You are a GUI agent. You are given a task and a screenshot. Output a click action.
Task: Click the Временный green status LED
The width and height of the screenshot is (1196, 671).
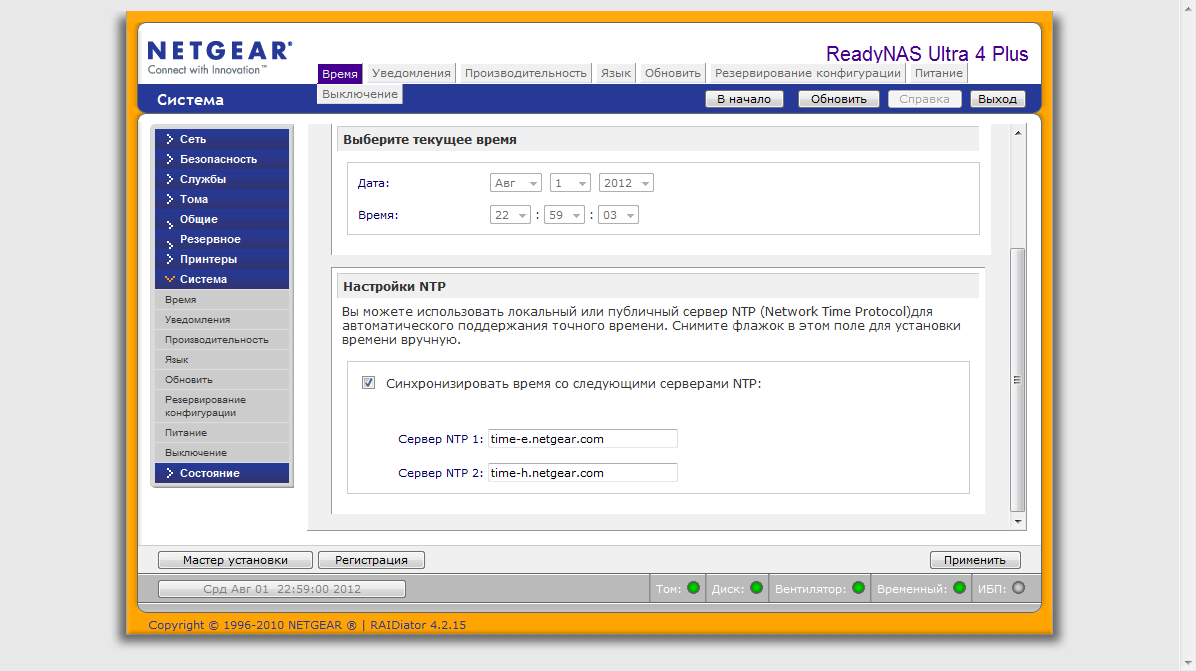[960, 588]
